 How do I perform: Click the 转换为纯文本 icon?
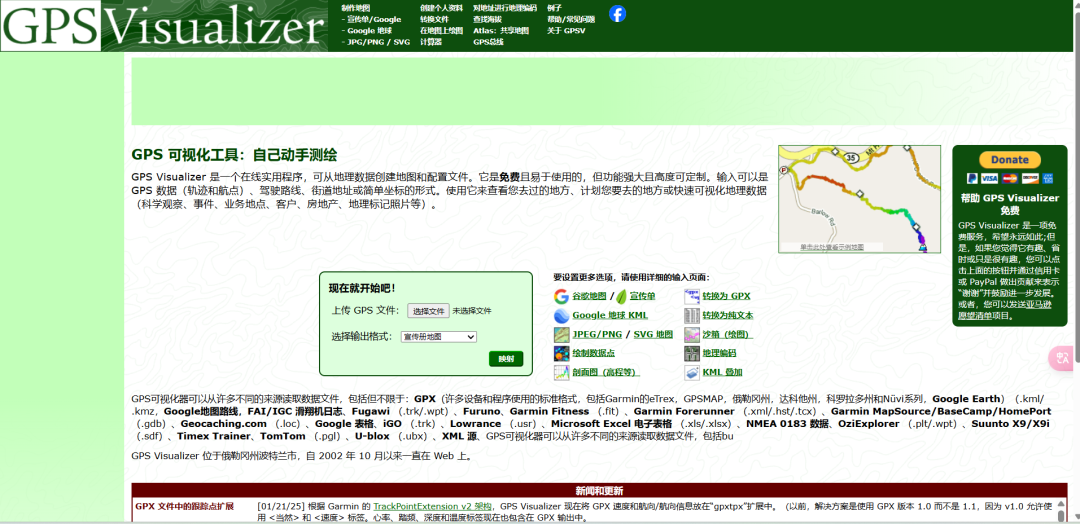tap(692, 316)
